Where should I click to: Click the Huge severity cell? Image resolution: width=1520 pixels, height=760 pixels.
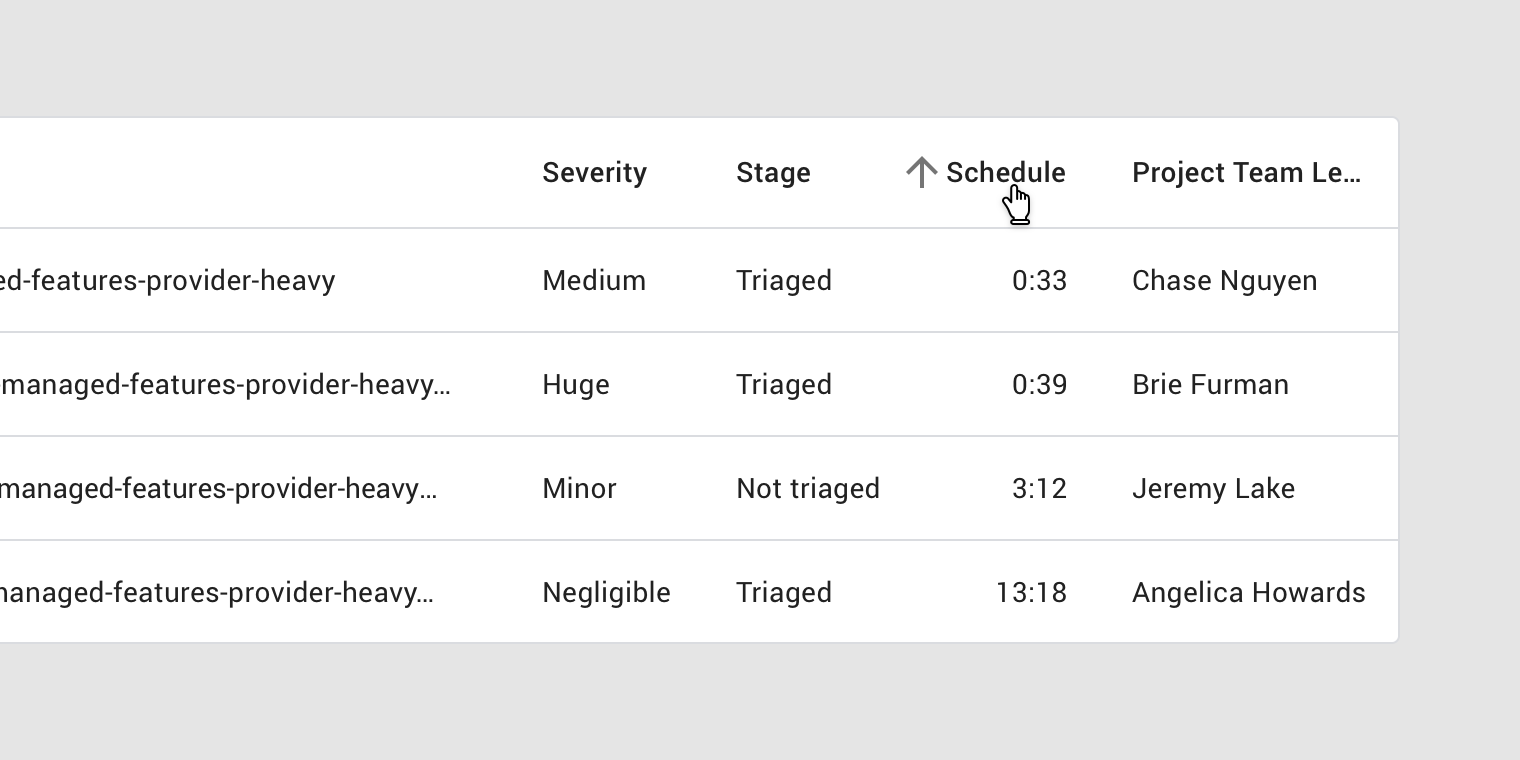(x=575, y=385)
